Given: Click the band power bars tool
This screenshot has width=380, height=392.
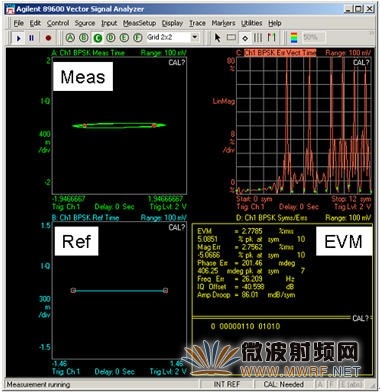Looking at the screenshot, I should click(x=258, y=38).
